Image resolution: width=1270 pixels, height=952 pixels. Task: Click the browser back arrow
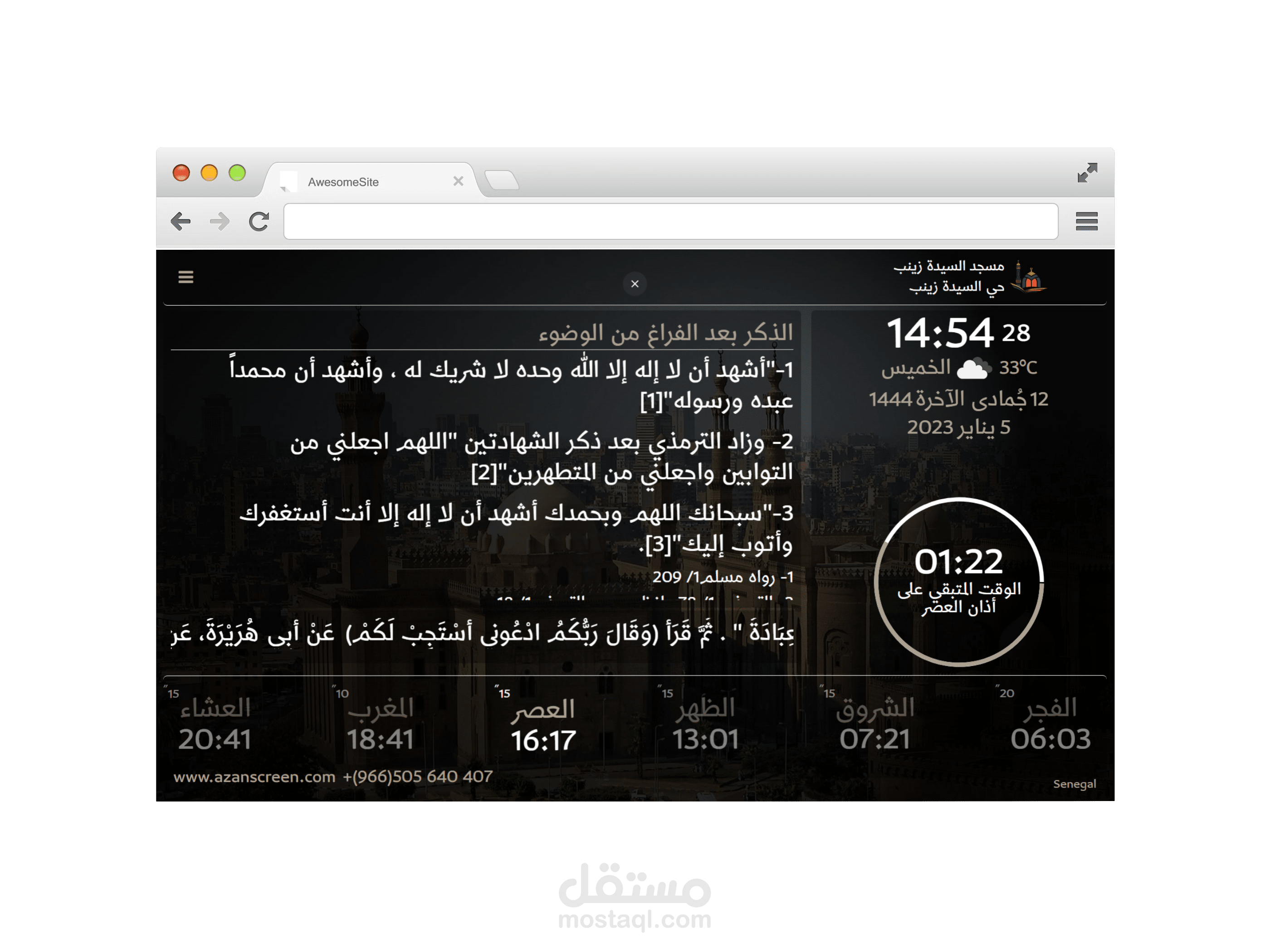click(x=181, y=221)
